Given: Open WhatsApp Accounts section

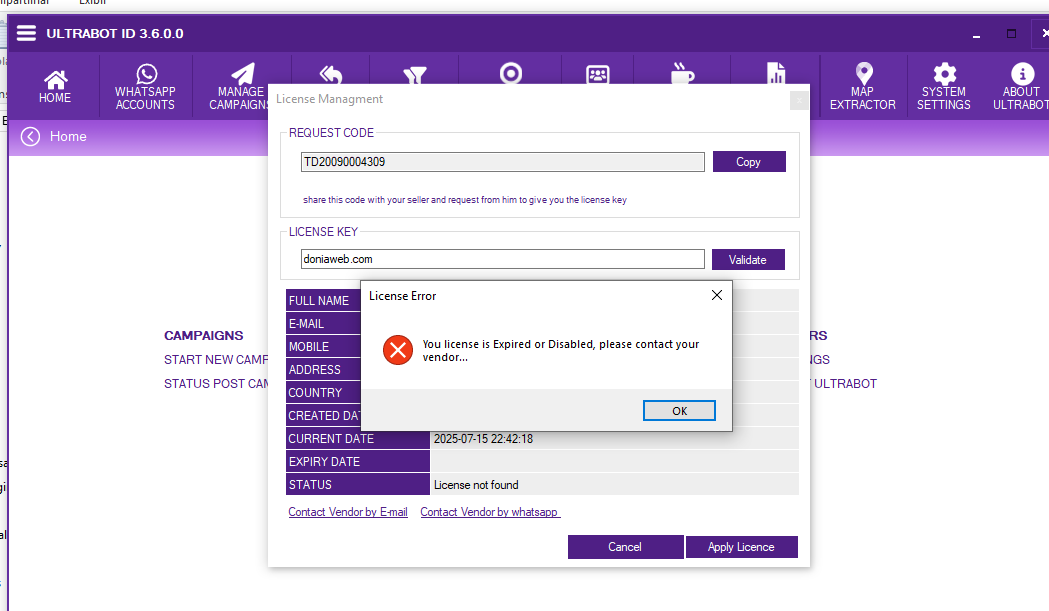Looking at the screenshot, I should [x=145, y=88].
